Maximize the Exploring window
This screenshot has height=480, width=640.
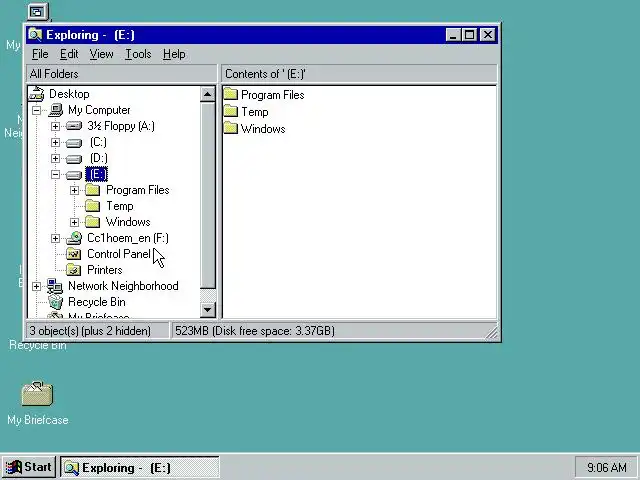[470, 35]
